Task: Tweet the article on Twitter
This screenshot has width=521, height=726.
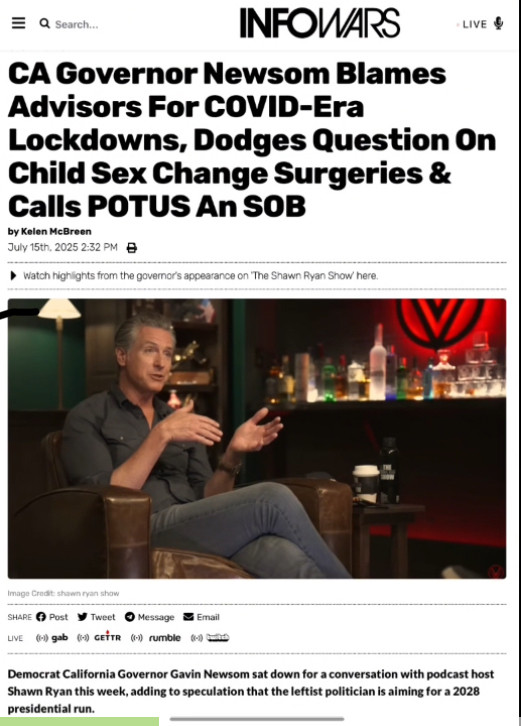Action: (x=96, y=617)
